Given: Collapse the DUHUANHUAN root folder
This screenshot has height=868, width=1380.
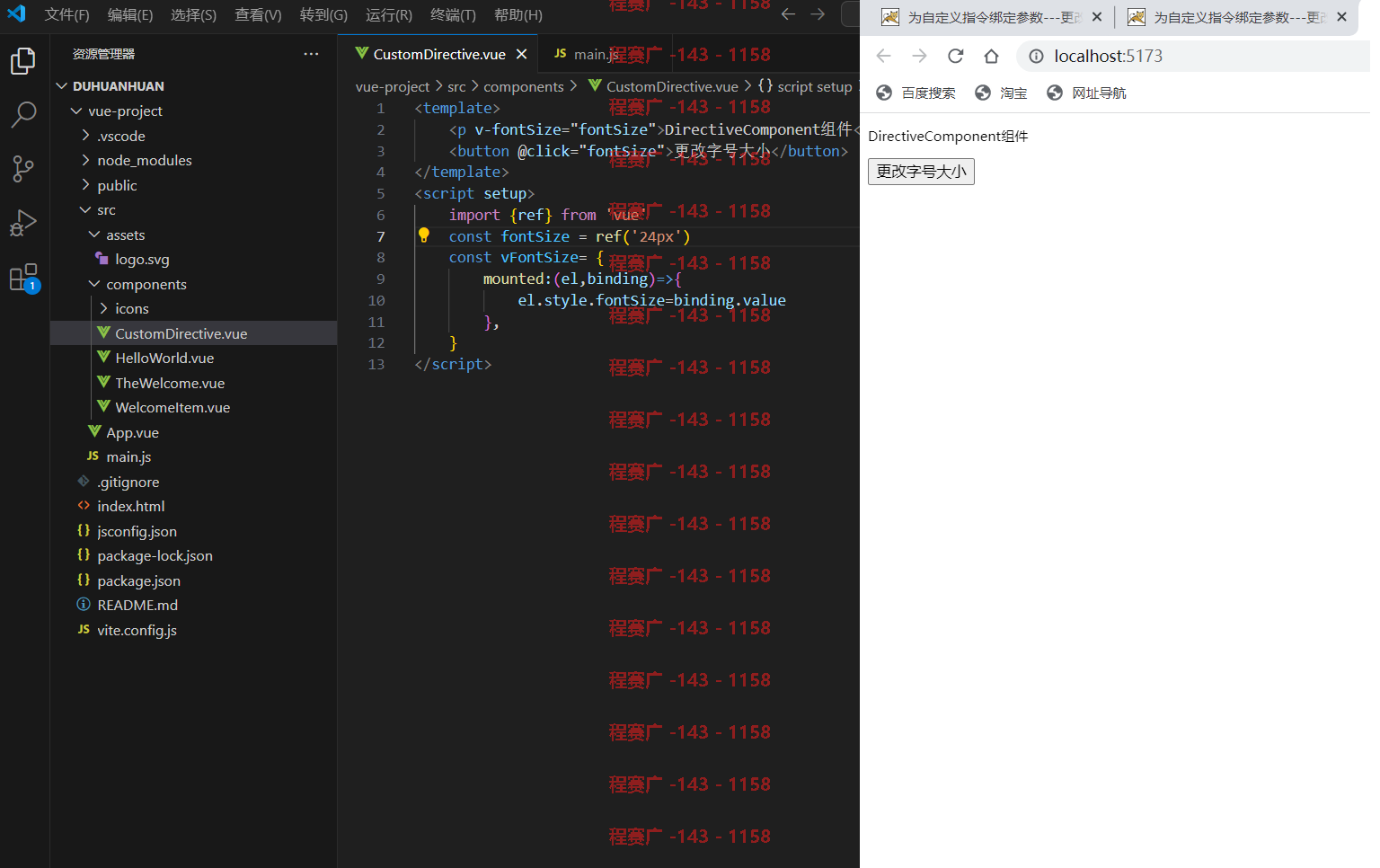Looking at the screenshot, I should [193, 86].
